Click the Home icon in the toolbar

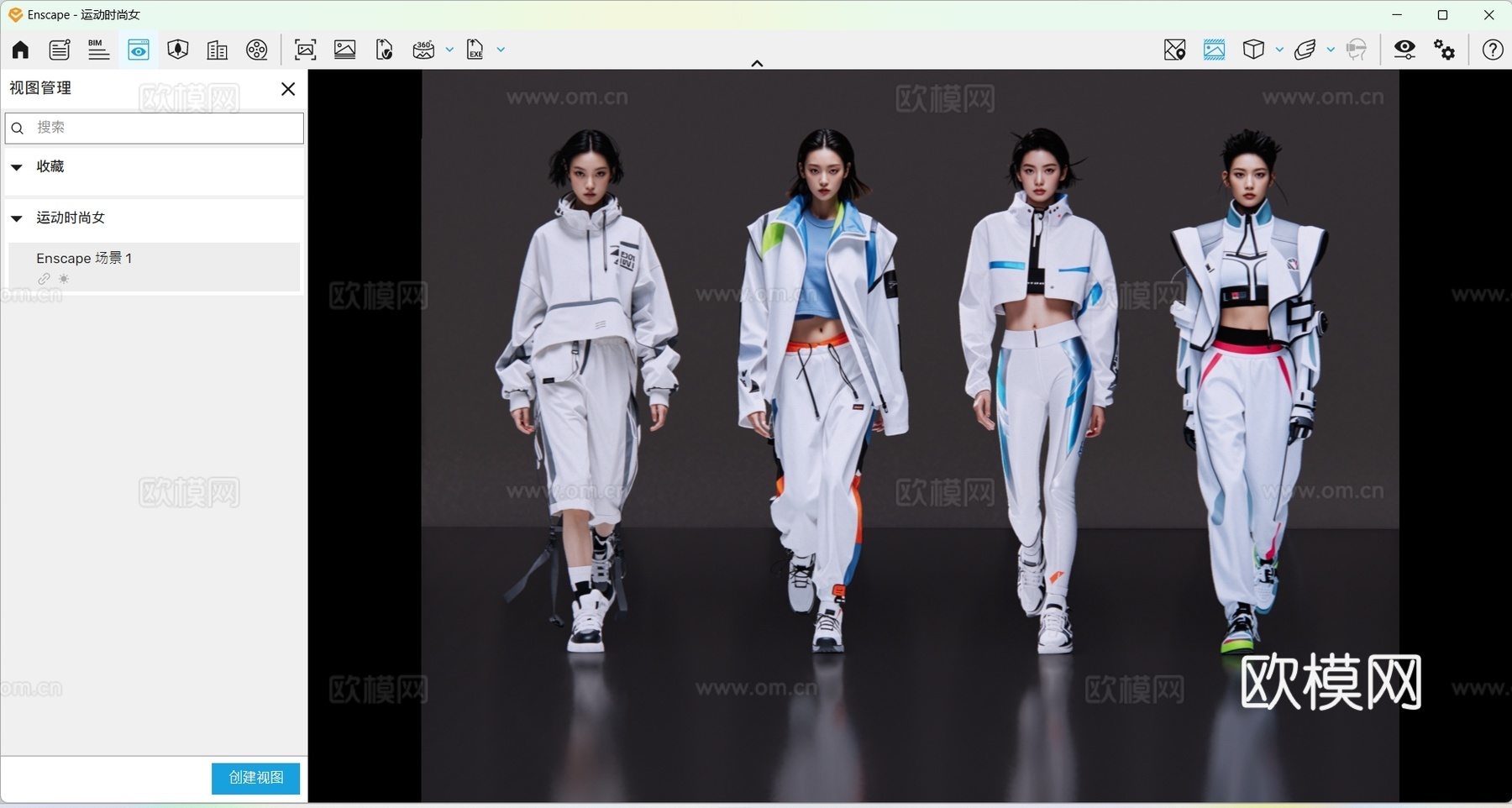click(18, 50)
